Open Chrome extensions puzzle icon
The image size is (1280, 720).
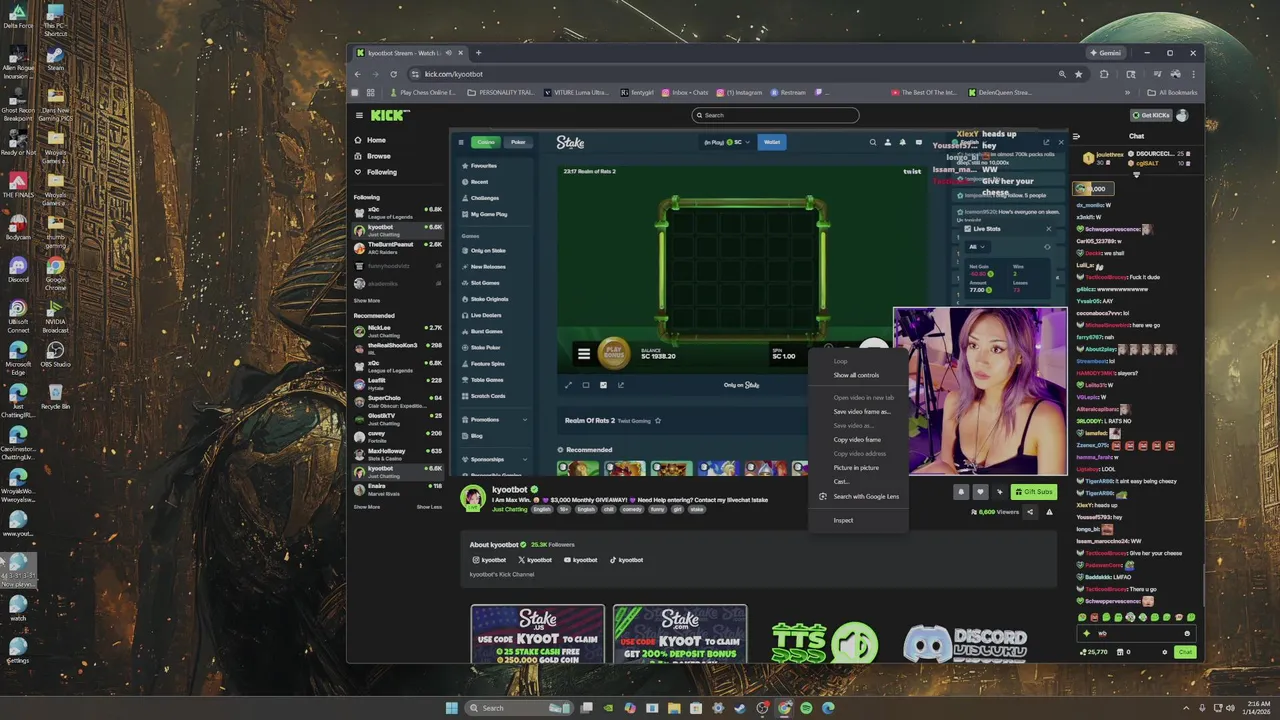1104,74
